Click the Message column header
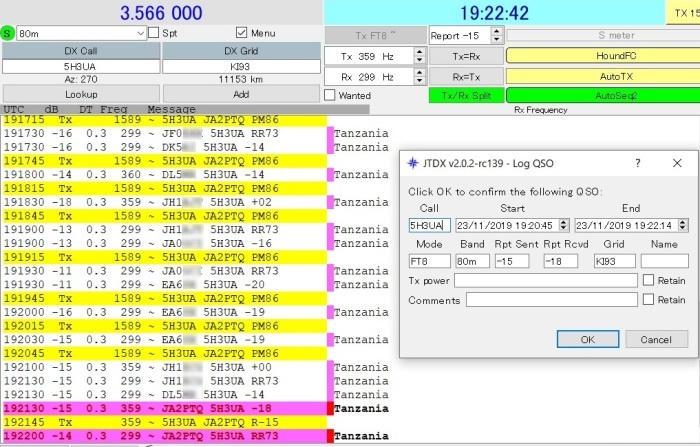700x447 pixels. pos(171,109)
